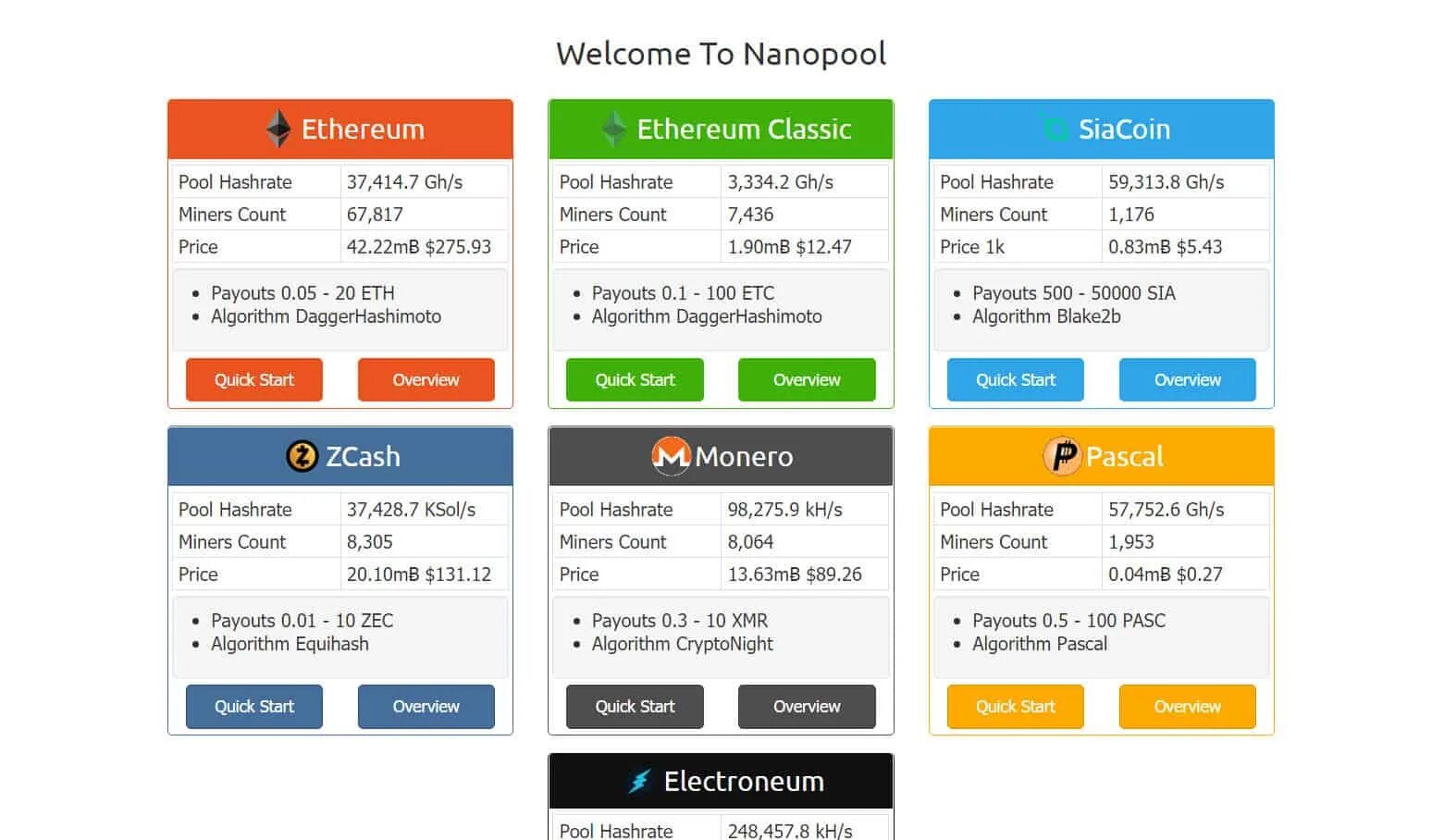Screen dimensions: 1432x840
Task: View Ethereum Classic Overview
Action: (x=807, y=379)
